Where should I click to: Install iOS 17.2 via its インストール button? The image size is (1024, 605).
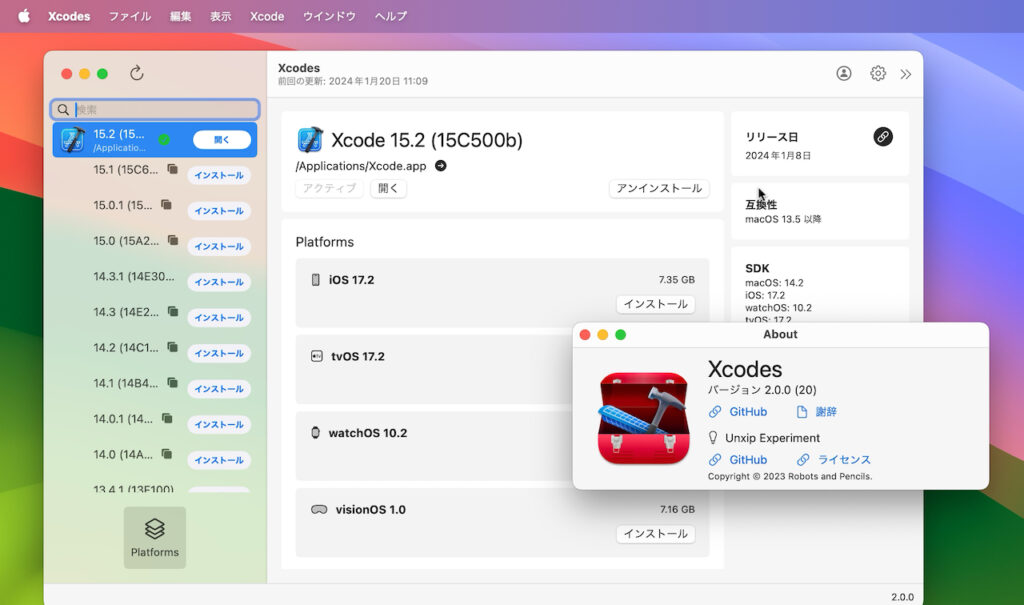point(655,303)
